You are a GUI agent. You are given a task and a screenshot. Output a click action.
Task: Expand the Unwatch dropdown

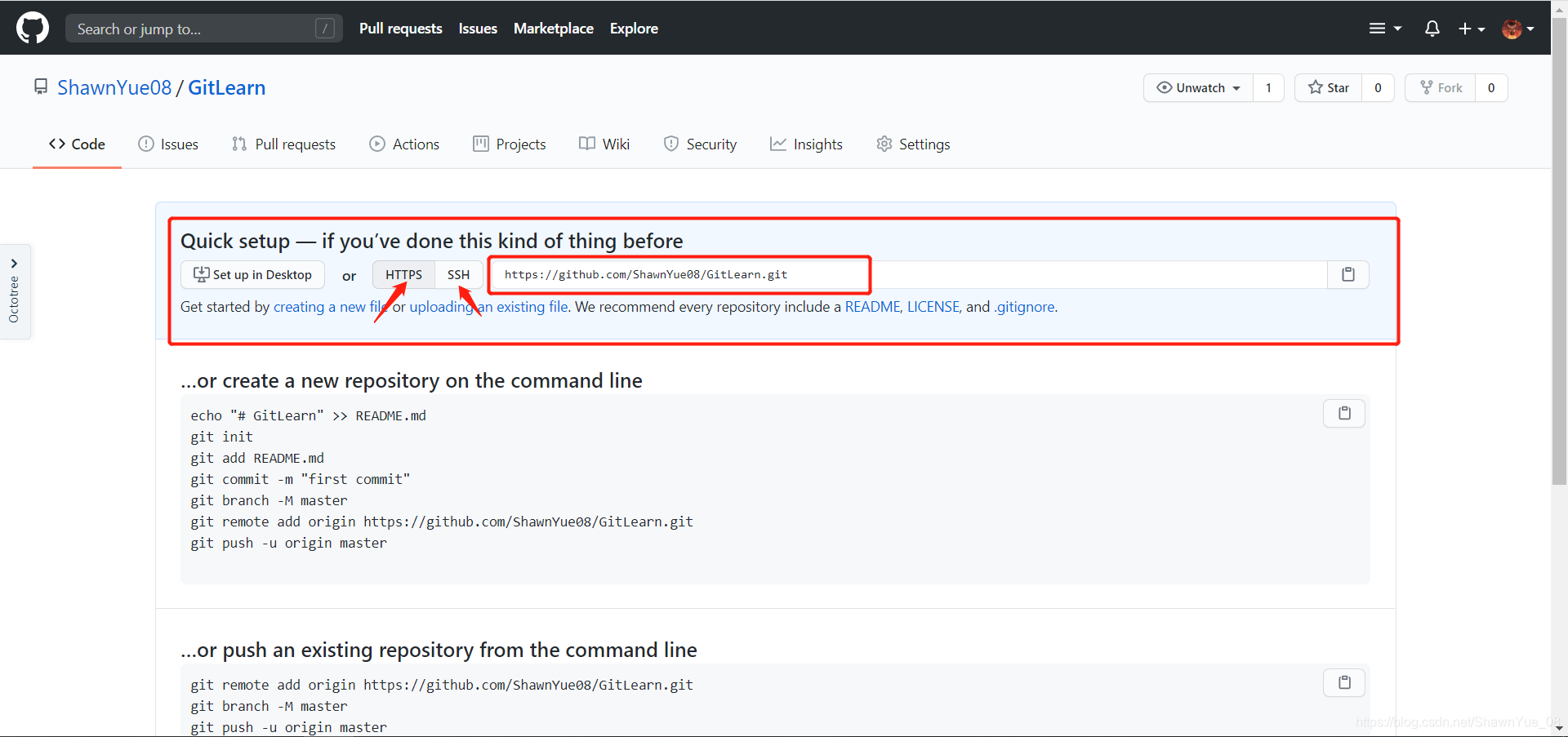click(x=1198, y=87)
